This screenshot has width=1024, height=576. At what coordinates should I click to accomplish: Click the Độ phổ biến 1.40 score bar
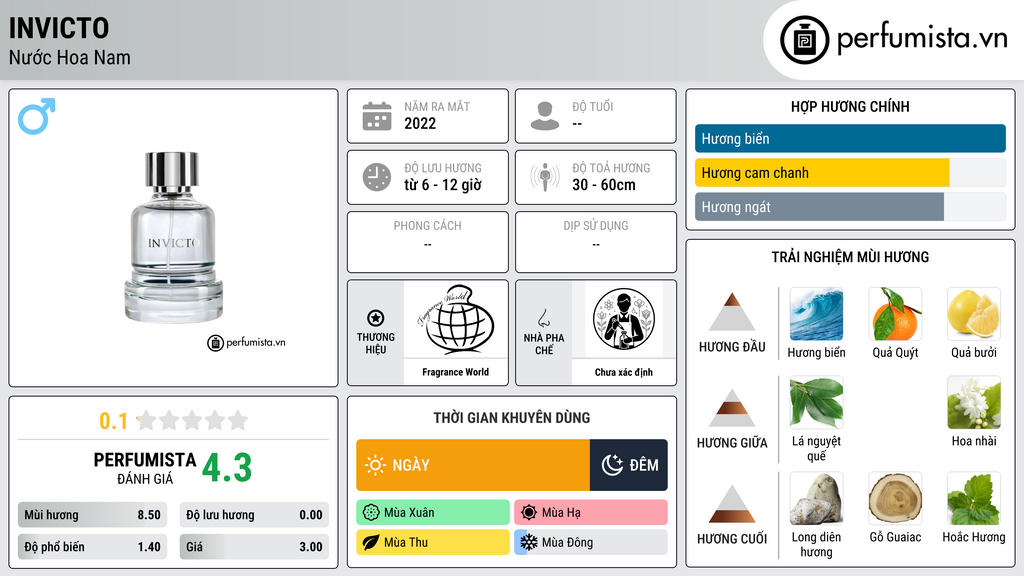(x=92, y=547)
